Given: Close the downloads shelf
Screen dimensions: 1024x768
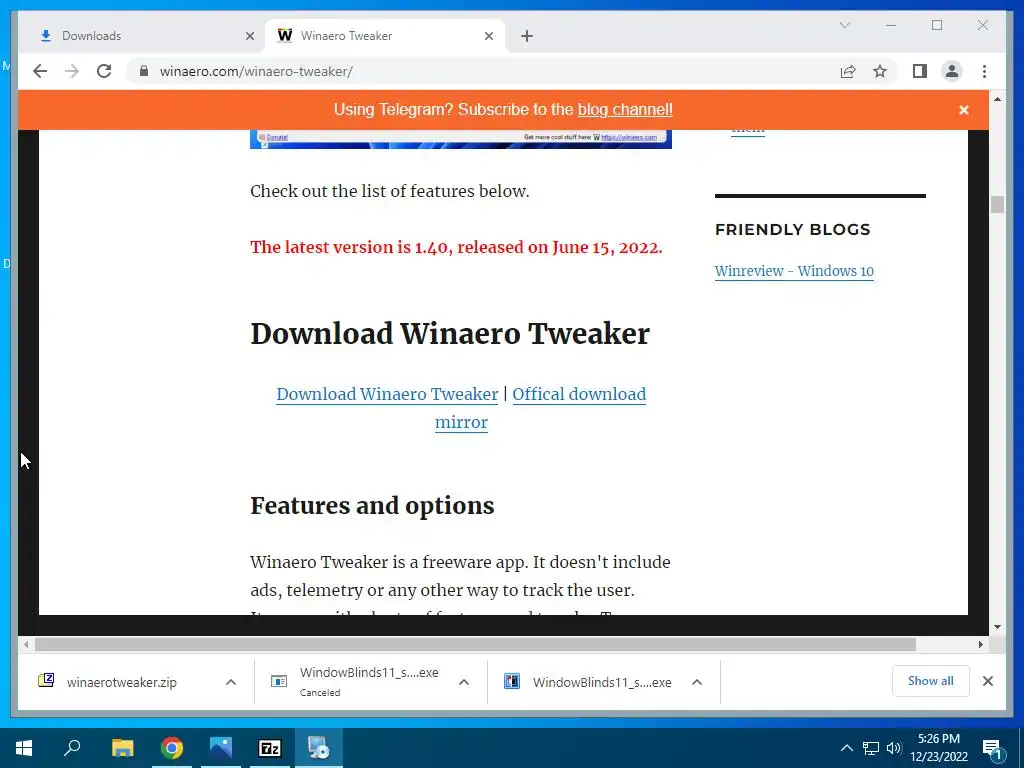Looking at the screenshot, I should coord(987,681).
